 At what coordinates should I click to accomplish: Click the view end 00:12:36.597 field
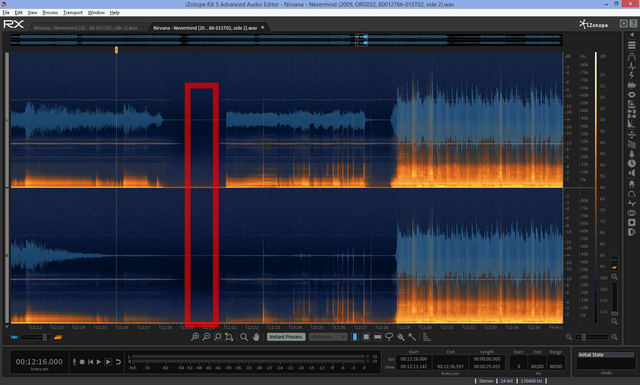[x=450, y=367]
